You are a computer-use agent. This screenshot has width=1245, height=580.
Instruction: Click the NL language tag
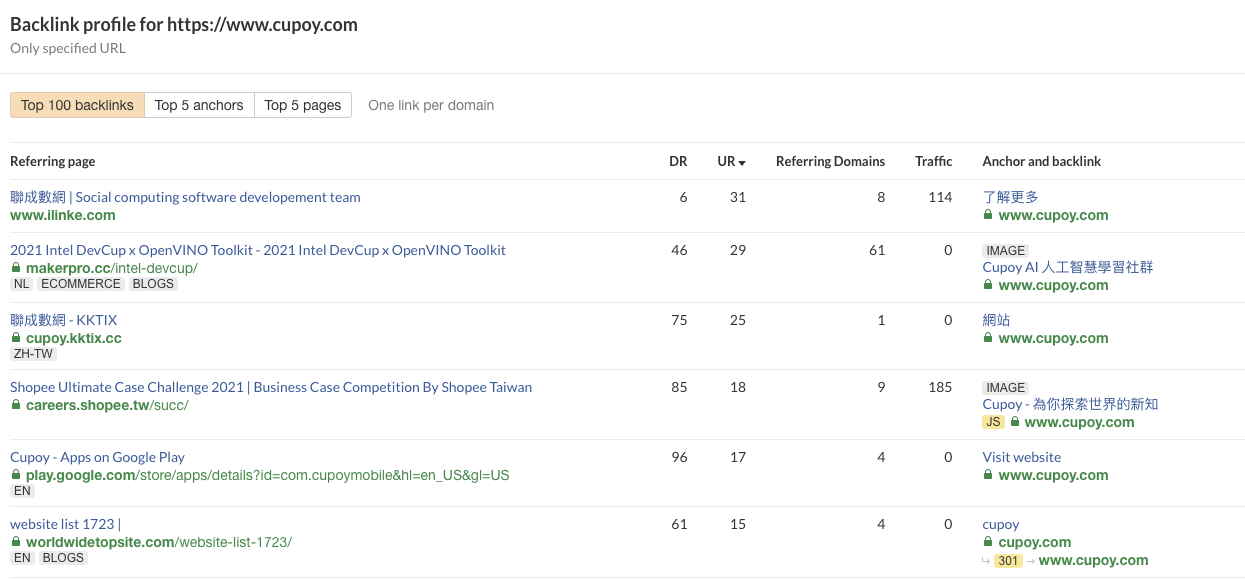point(21,284)
